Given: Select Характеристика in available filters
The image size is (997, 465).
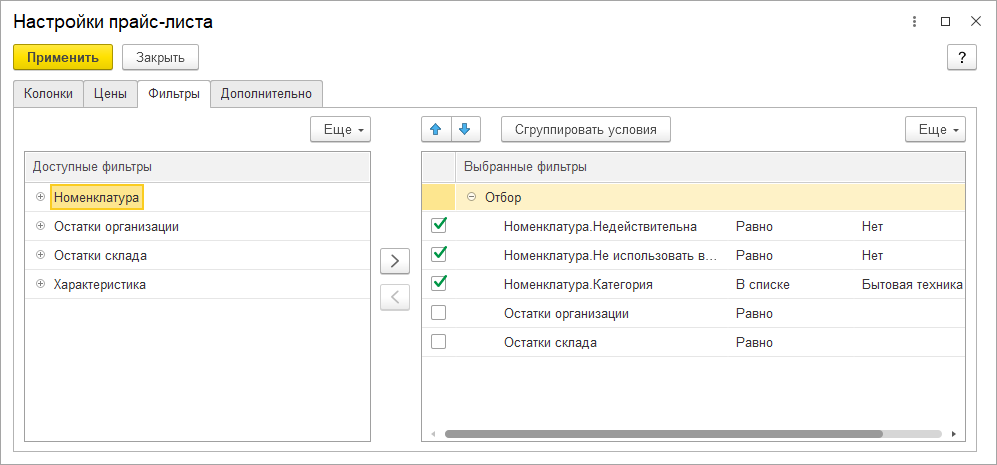Looking at the screenshot, I should pos(100,284).
